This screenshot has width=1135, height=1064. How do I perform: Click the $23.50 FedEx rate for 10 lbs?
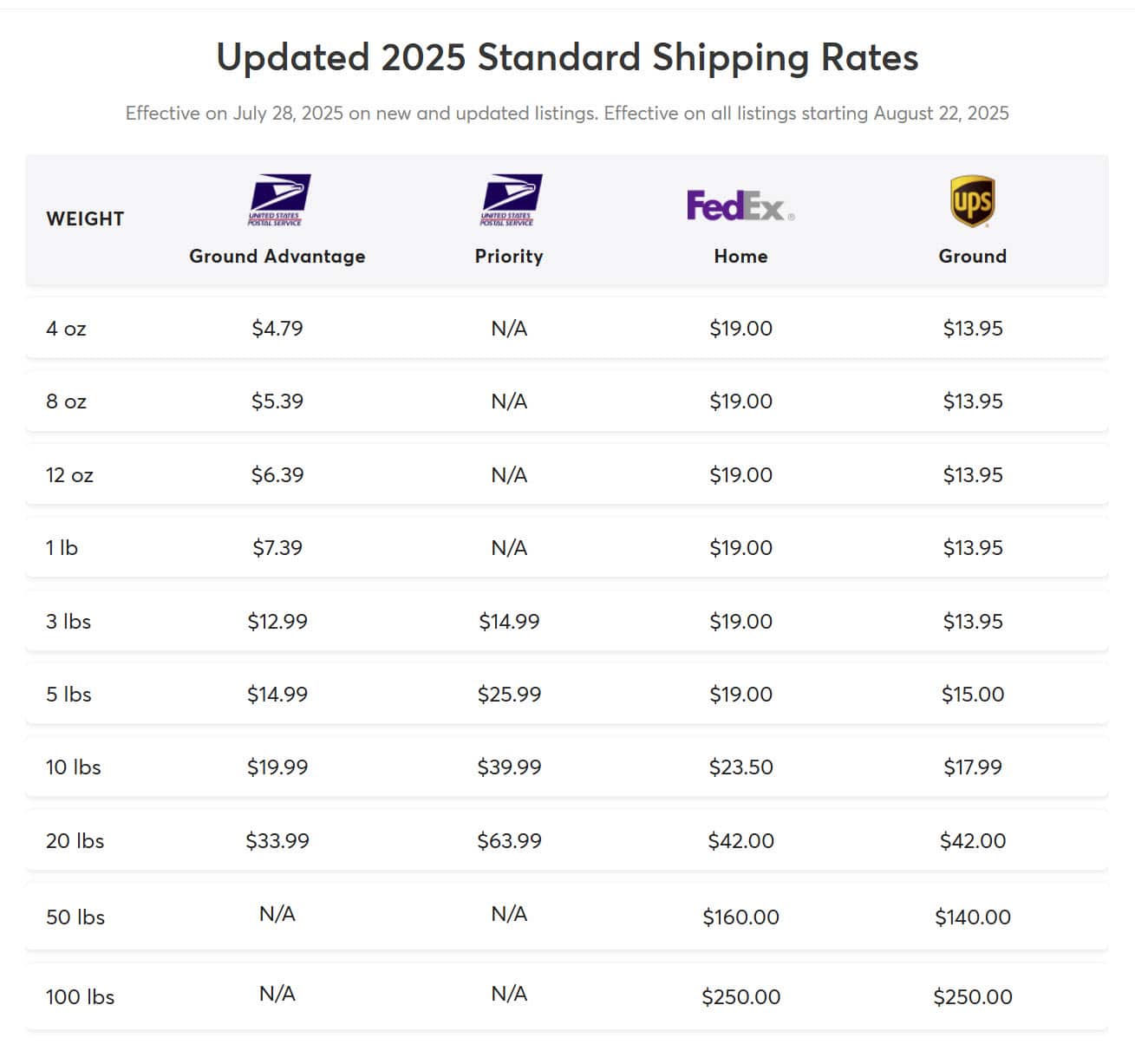coord(740,767)
